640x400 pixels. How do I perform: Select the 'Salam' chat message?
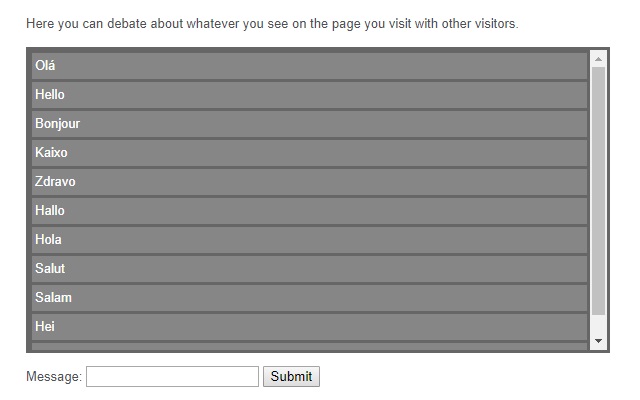click(x=309, y=298)
